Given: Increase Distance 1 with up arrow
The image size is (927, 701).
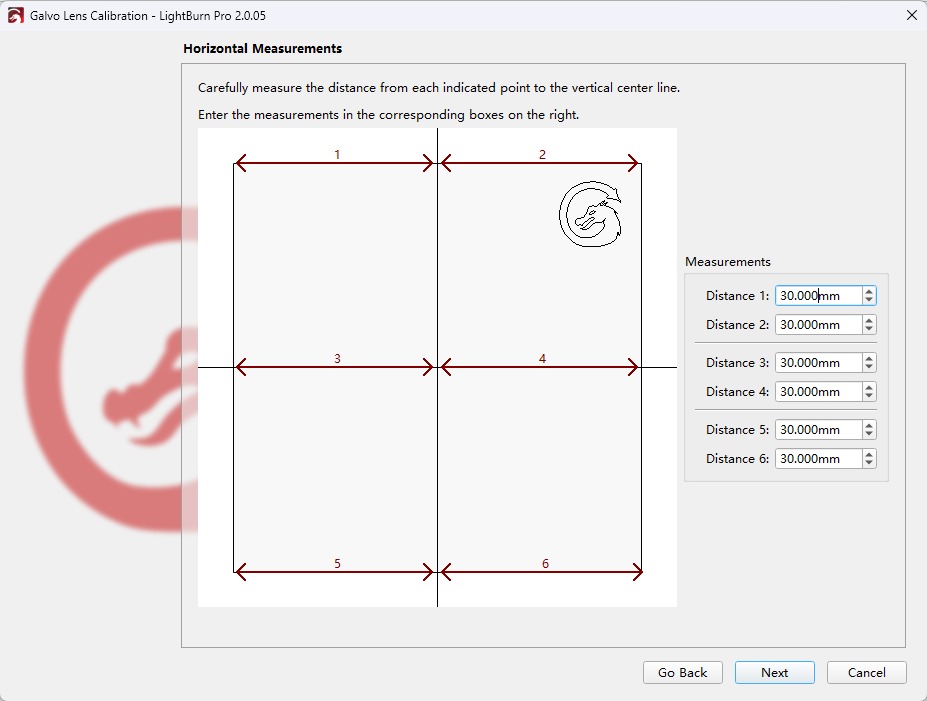Looking at the screenshot, I should [869, 292].
